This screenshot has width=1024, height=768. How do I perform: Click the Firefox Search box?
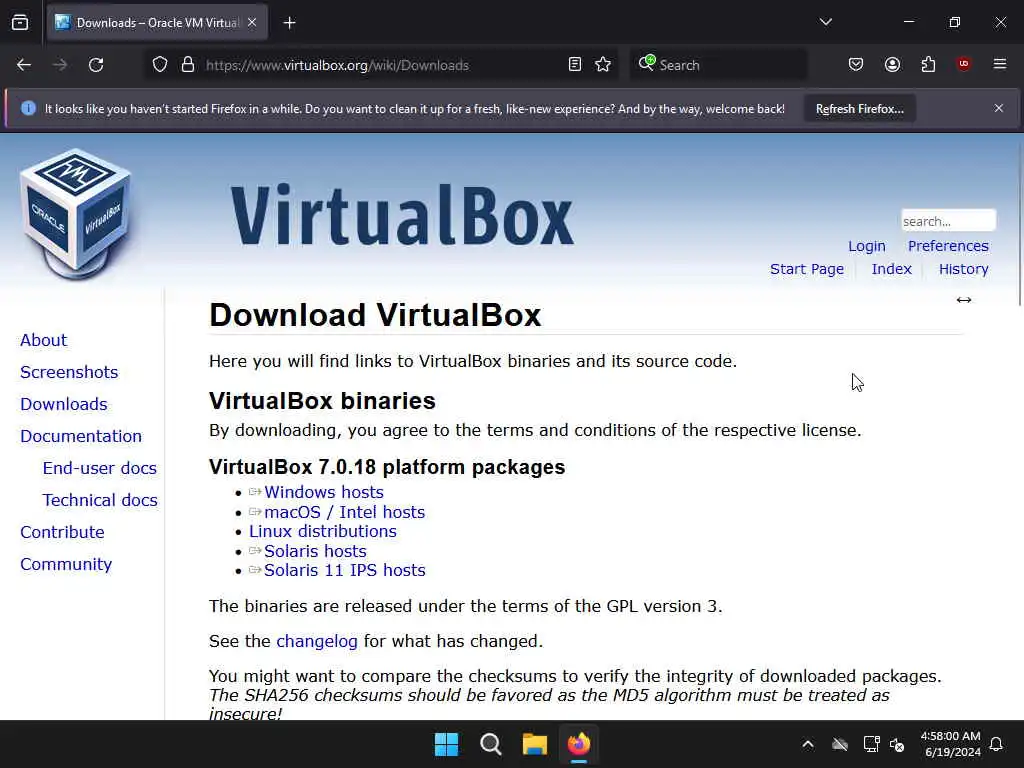pyautogui.click(x=718, y=65)
